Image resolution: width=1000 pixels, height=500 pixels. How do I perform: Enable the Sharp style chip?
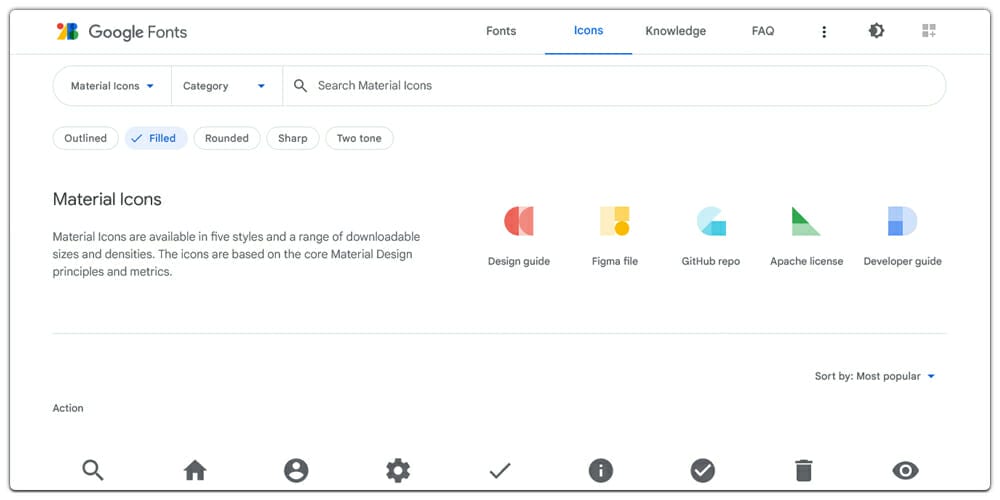pos(293,138)
